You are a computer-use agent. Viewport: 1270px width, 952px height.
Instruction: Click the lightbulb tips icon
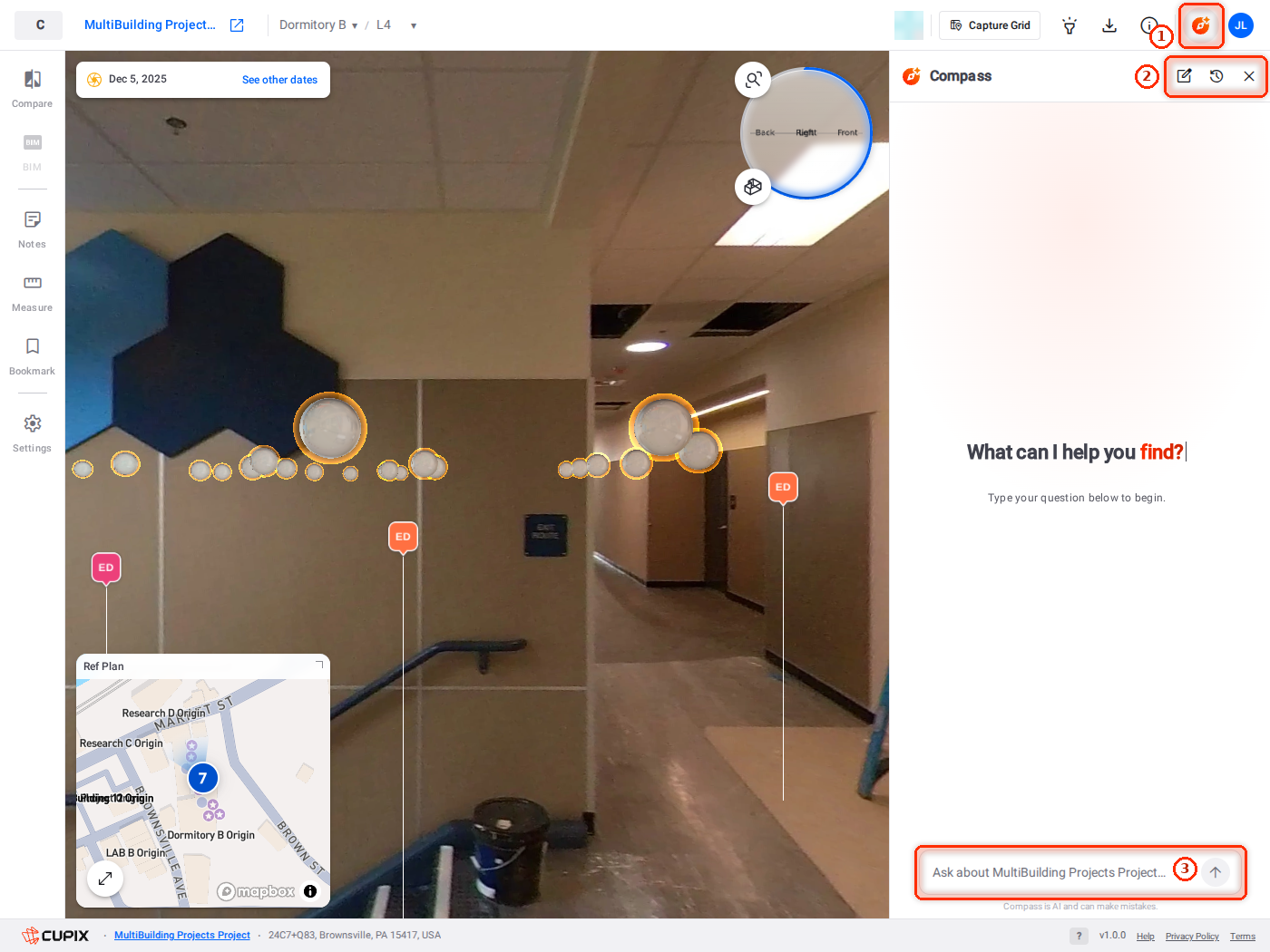click(1070, 25)
